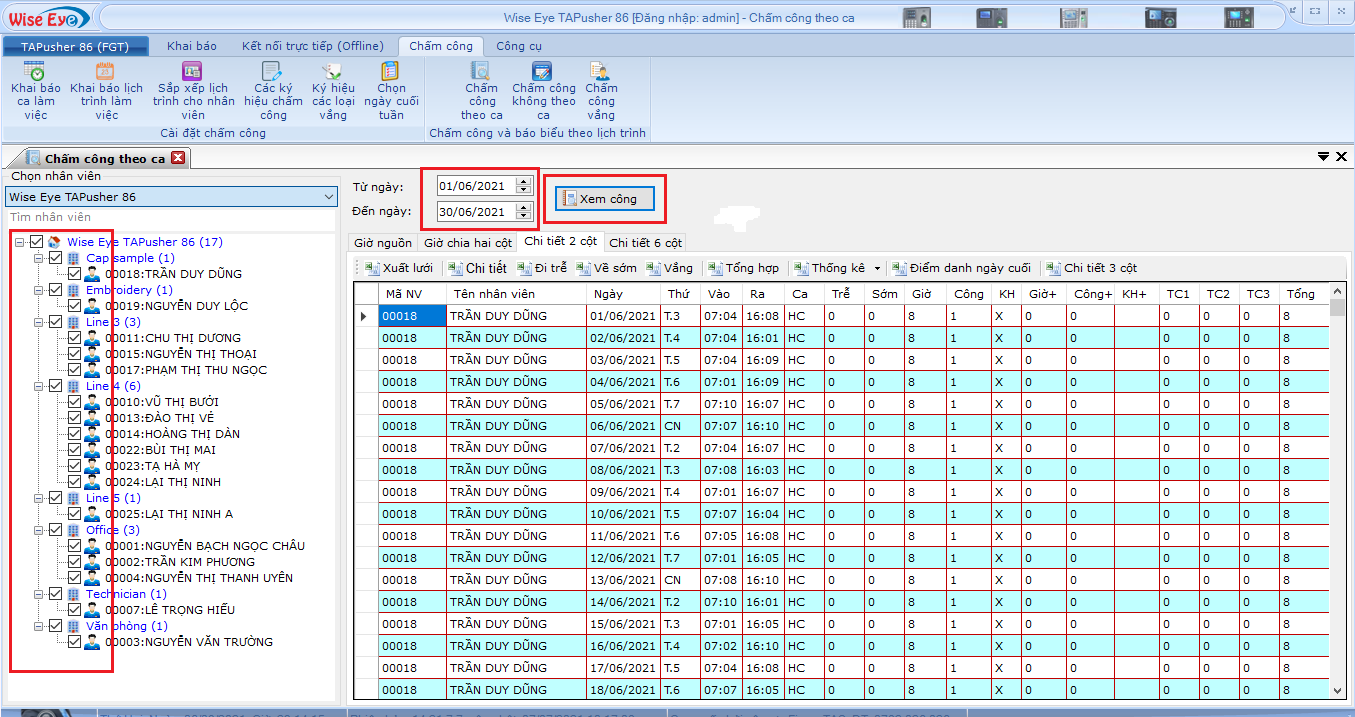
Task: Select the Chi tiết 6 cột tab
Action: (645, 242)
